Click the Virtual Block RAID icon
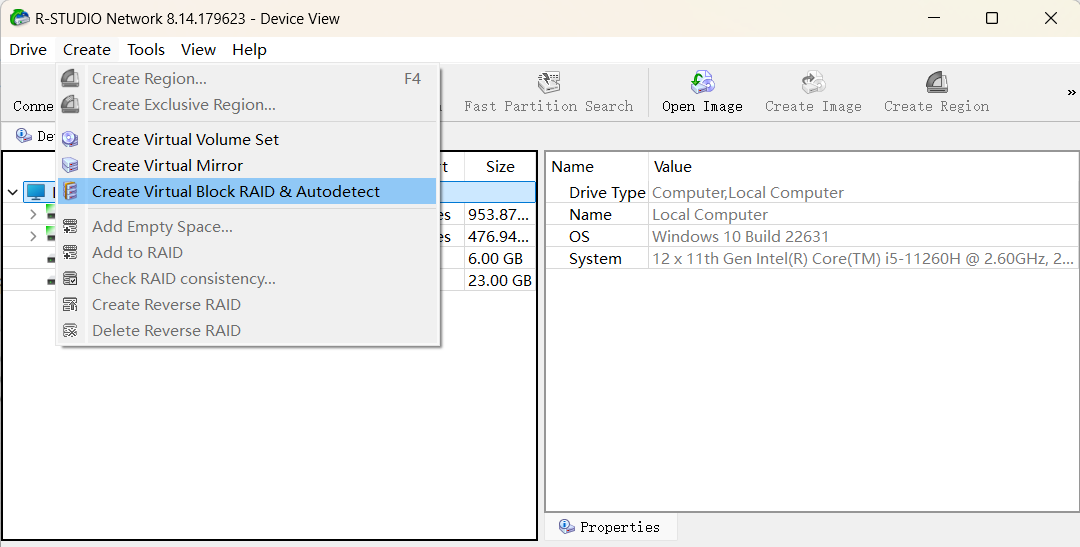 pos(70,192)
